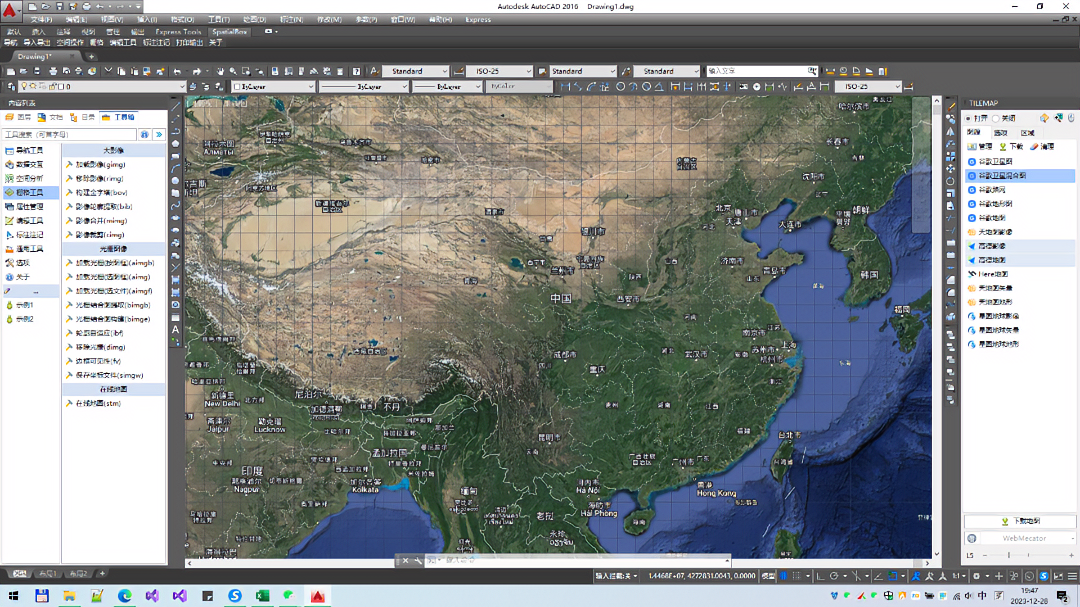Viewport: 1080px width, 607px height.
Task: Click the tool search input field
Action: 68,134
